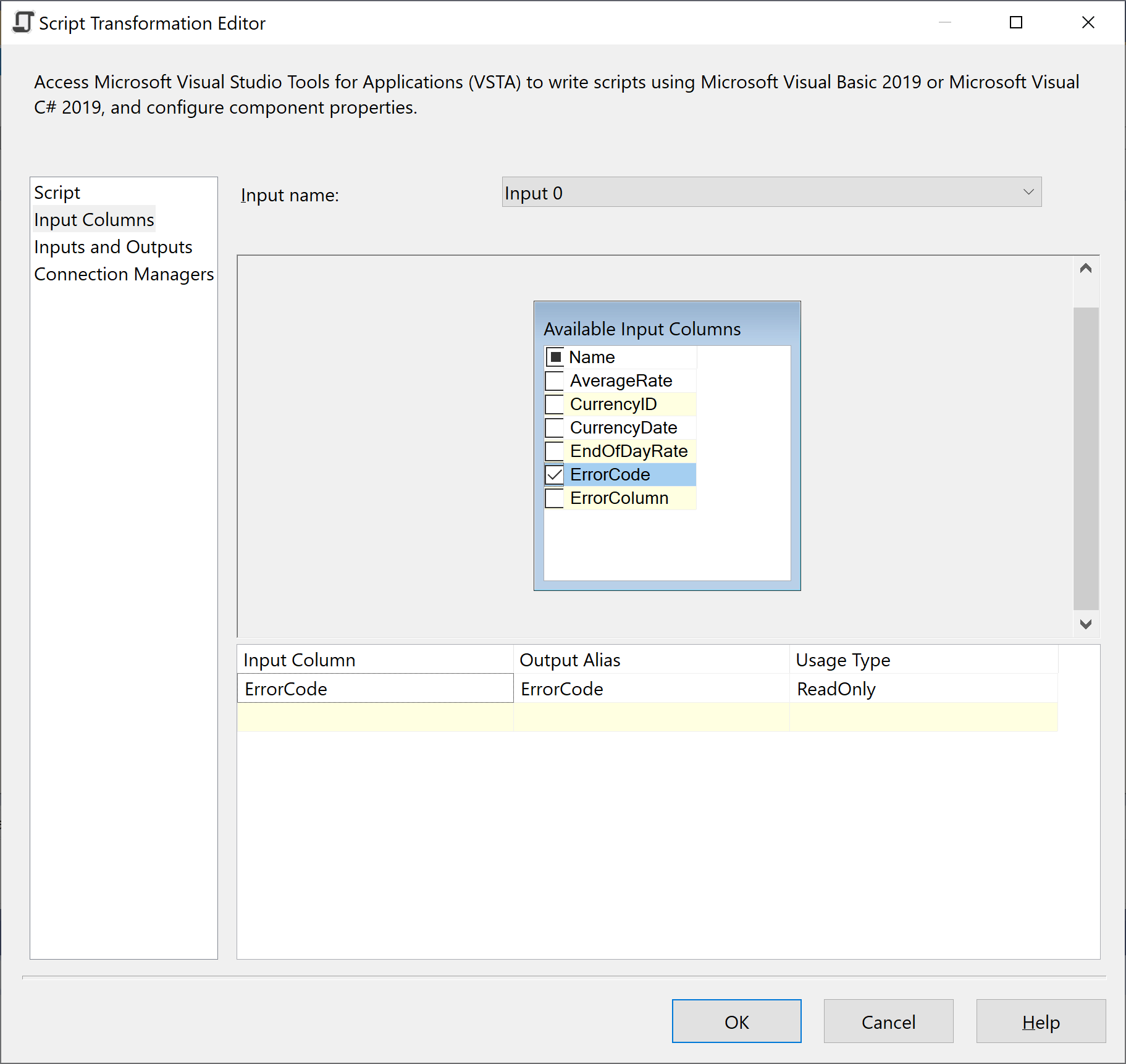Viewport: 1126px width, 1064px height.
Task: Check the CurrencyID column checkbox
Action: tap(555, 404)
